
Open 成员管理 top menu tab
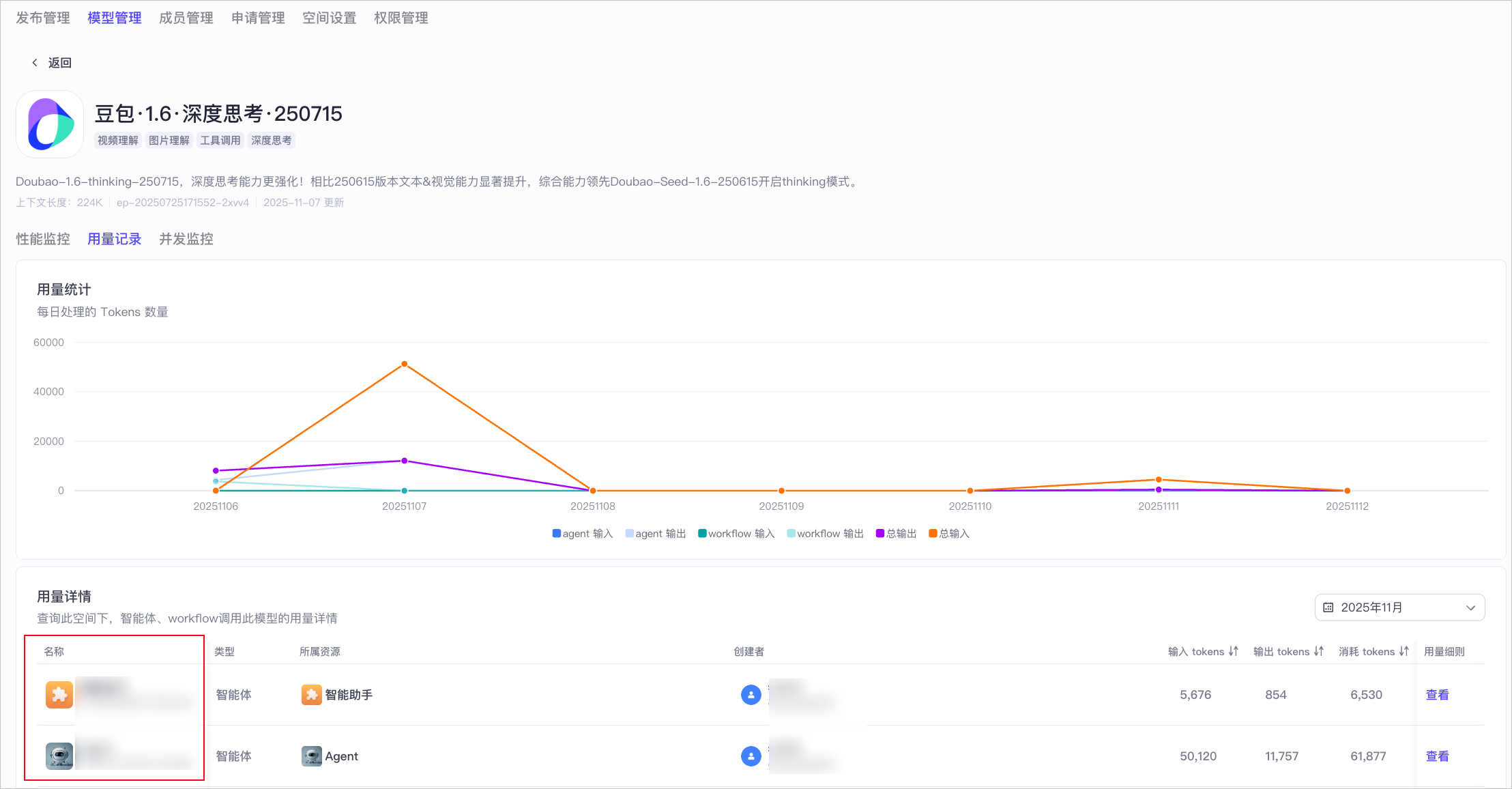(186, 18)
